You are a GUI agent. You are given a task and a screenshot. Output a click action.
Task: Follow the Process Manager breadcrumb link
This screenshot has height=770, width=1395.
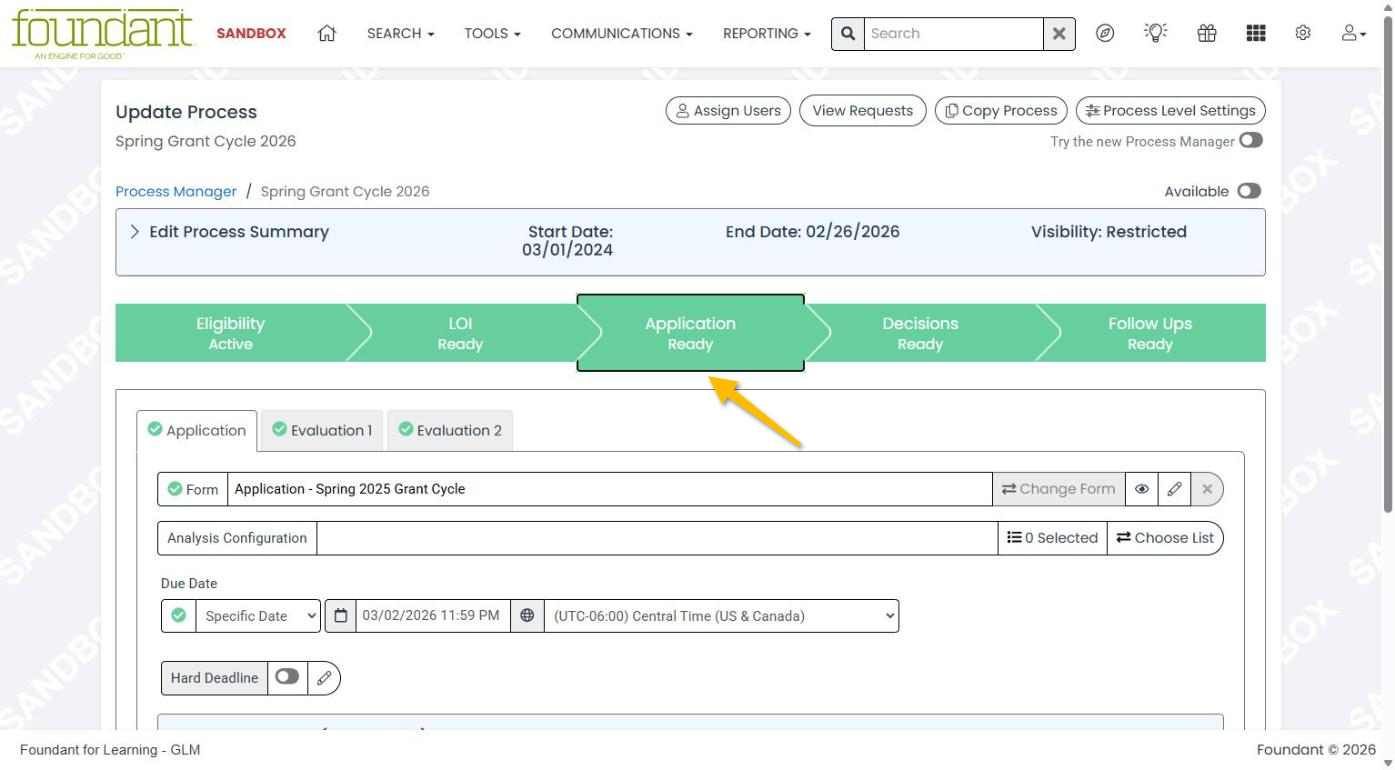pyautogui.click(x=176, y=191)
